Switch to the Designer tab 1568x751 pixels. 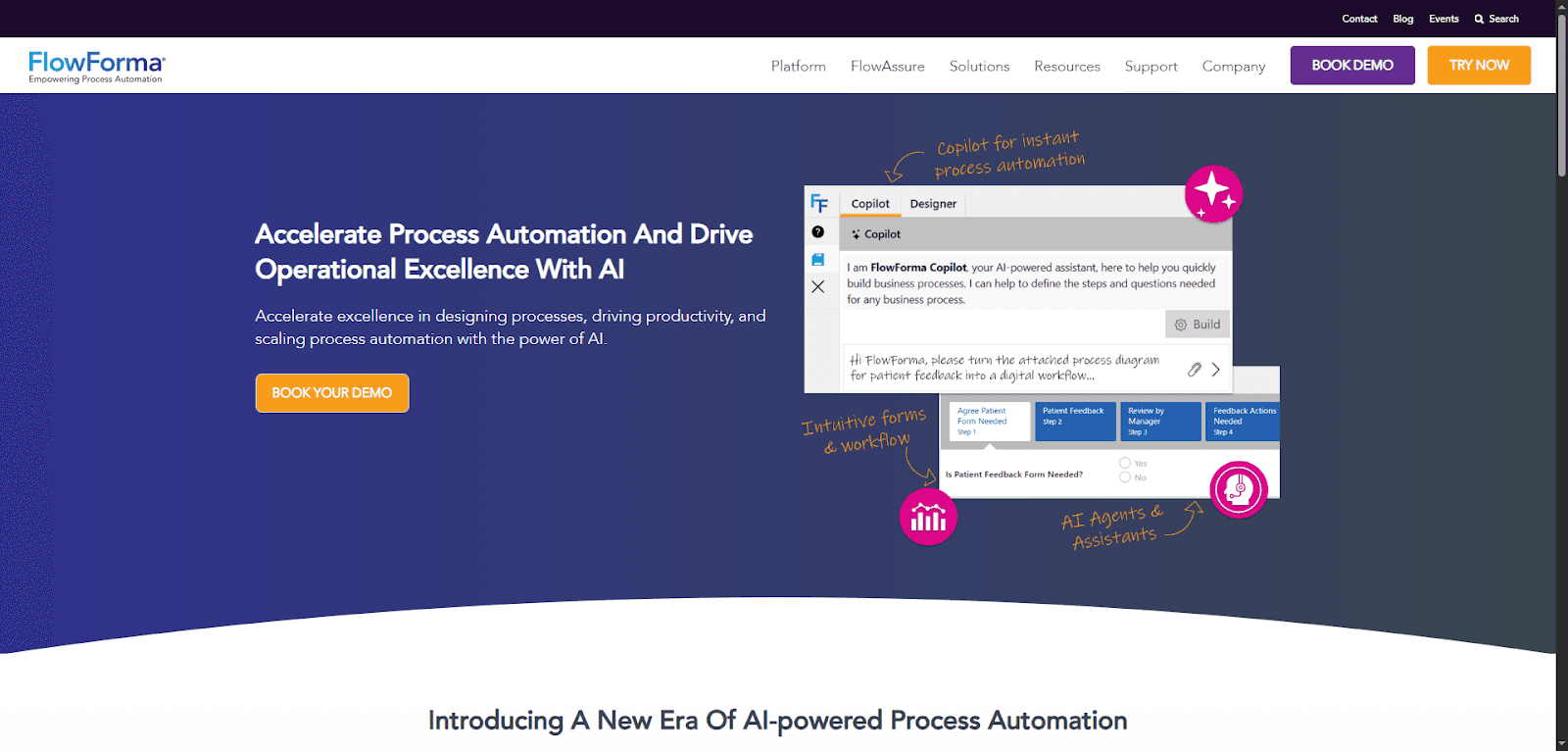(933, 204)
